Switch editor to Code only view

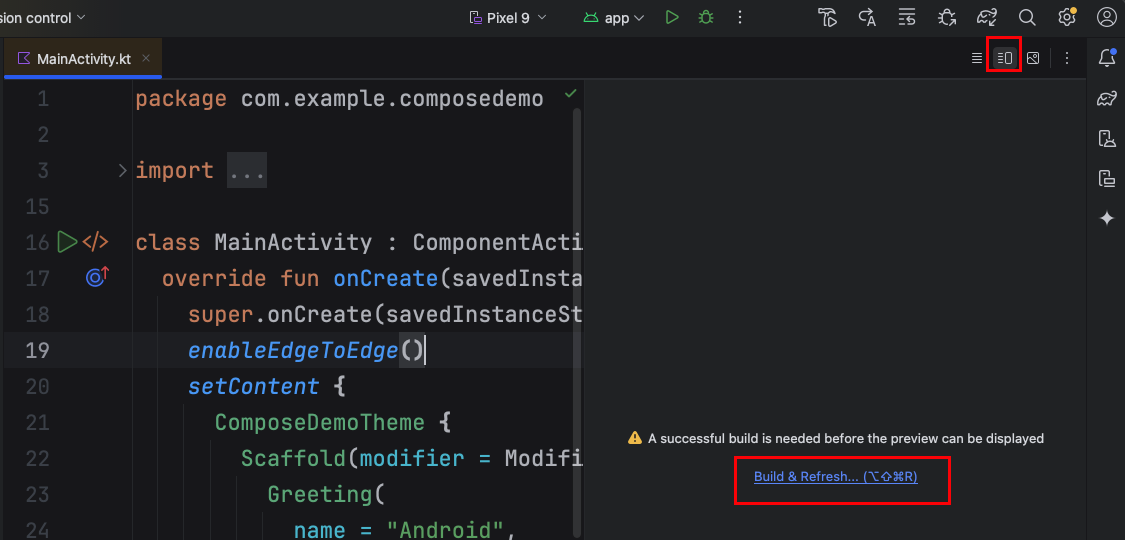click(x=977, y=59)
